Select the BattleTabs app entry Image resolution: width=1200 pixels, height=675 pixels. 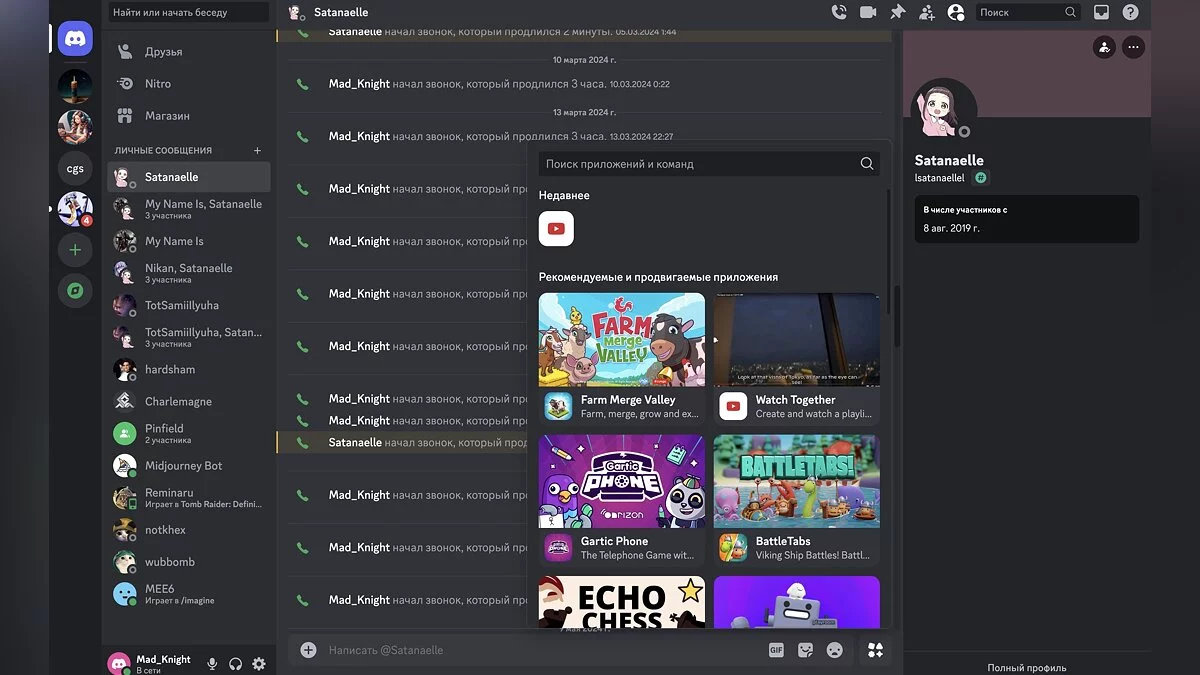pyautogui.click(x=797, y=548)
